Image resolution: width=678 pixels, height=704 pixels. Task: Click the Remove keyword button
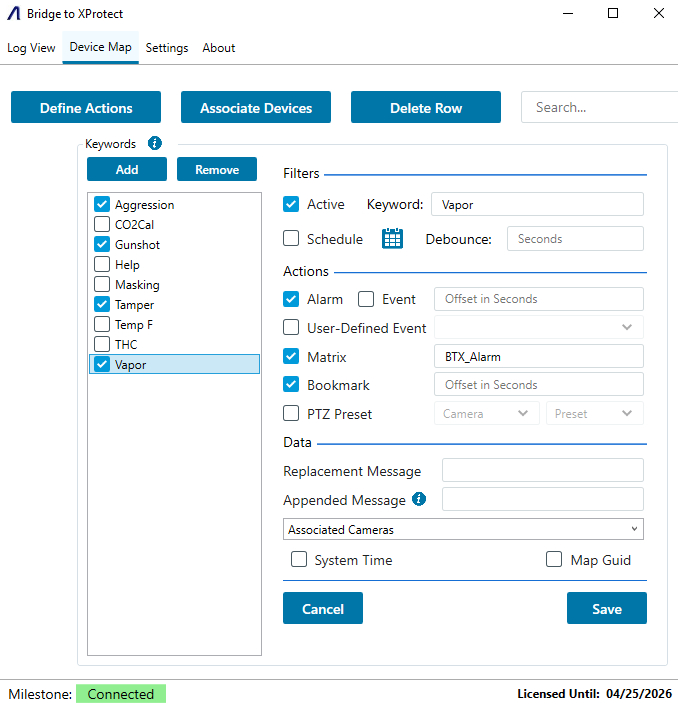pyautogui.click(x=217, y=169)
